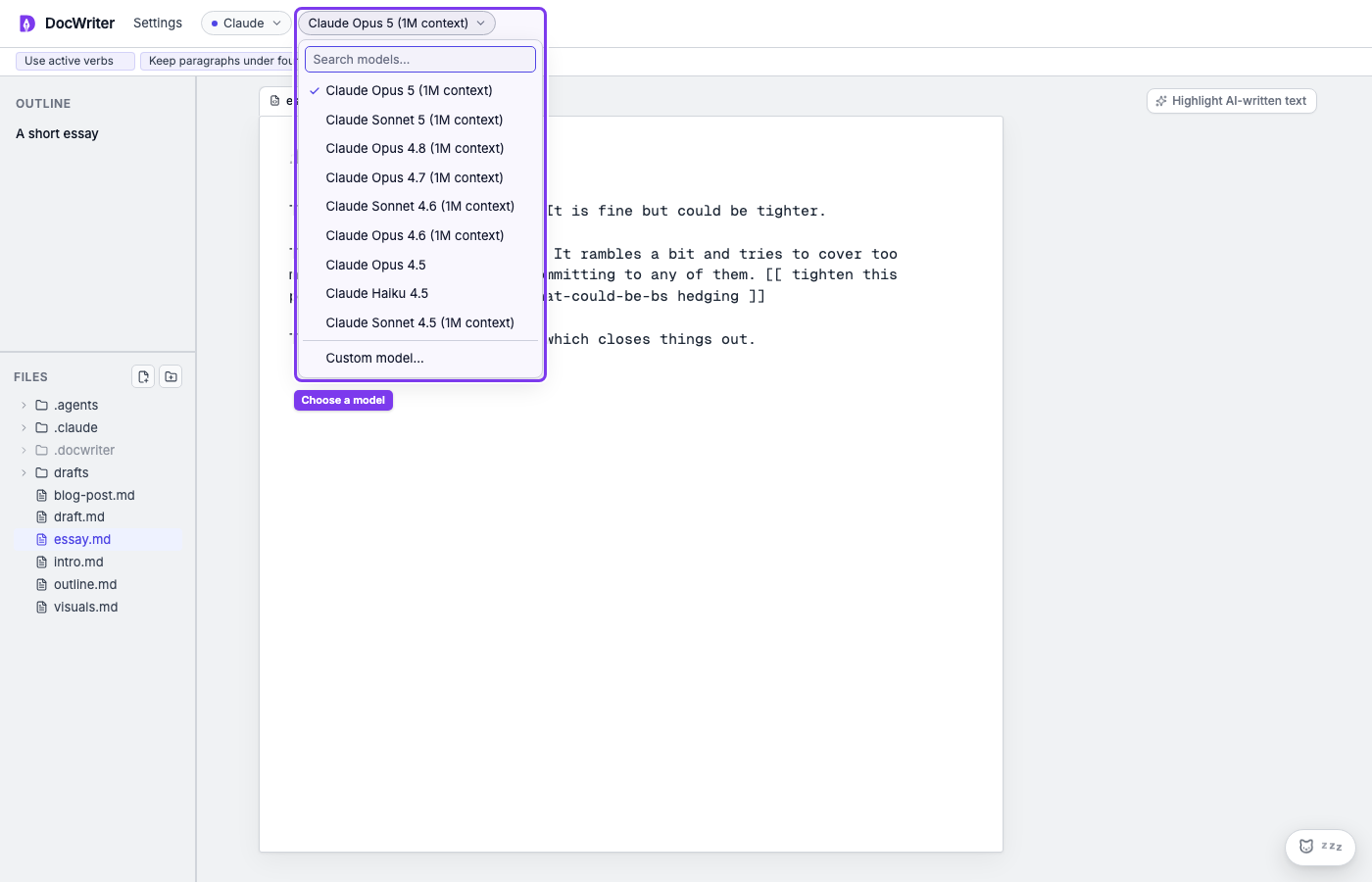
Task: Click the 'which closes things out' line
Action: [x=651, y=339]
